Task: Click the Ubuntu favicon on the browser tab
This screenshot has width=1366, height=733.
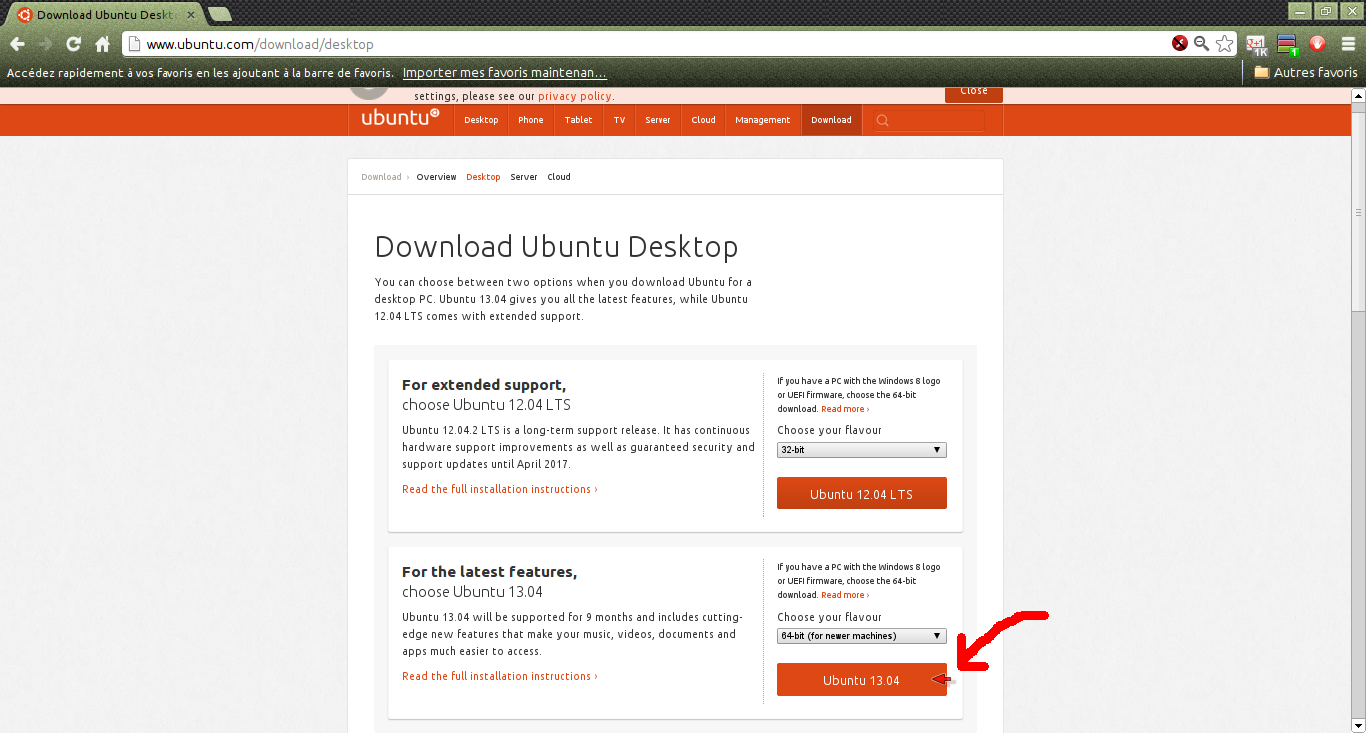Action: click(24, 15)
